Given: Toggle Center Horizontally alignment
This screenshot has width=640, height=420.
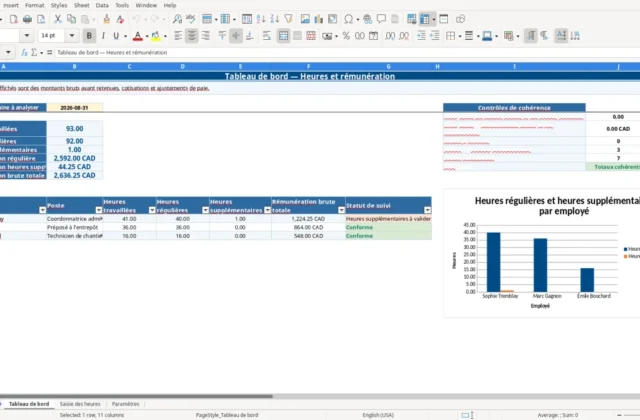Looking at the screenshot, I should (191, 36).
